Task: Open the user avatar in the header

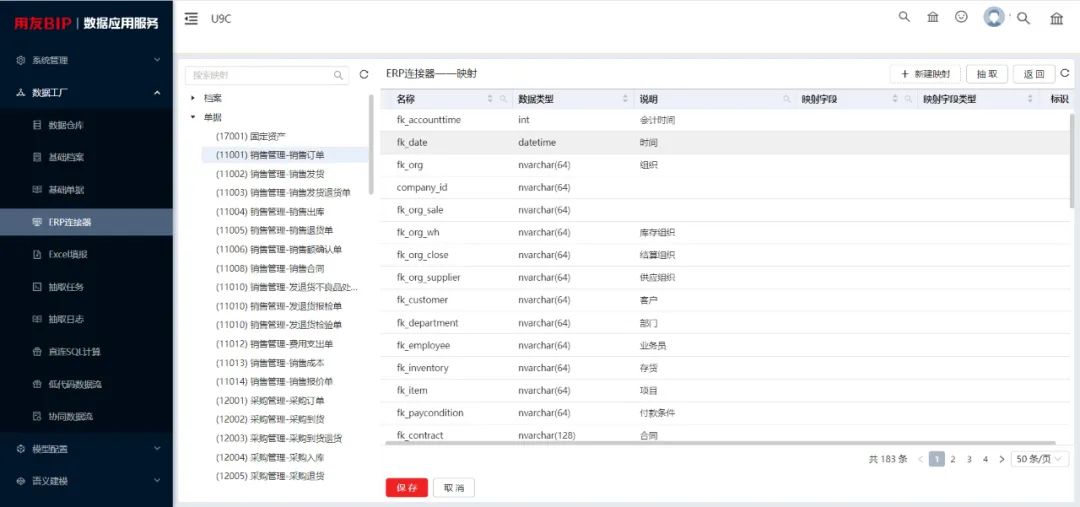Action: pyautogui.click(x=994, y=17)
